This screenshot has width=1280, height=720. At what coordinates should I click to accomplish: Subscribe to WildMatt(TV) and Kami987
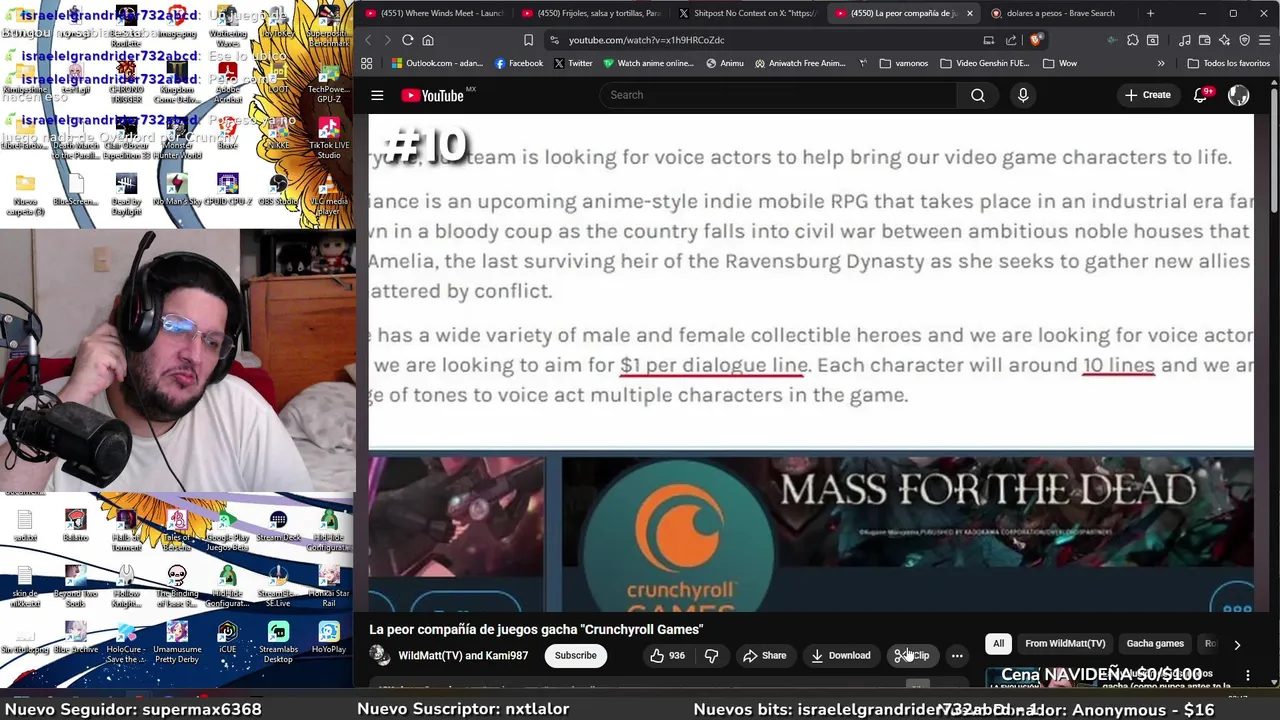pyautogui.click(x=576, y=656)
